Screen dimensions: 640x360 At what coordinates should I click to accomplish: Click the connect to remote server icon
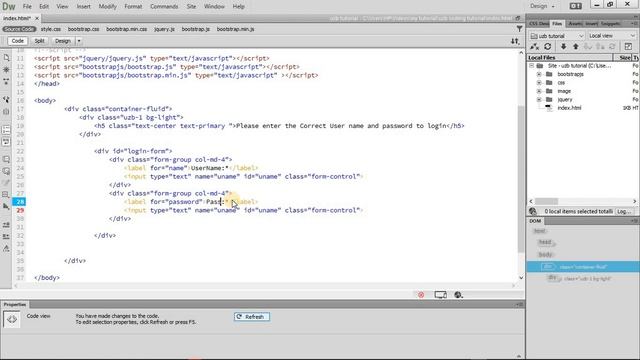point(535,47)
